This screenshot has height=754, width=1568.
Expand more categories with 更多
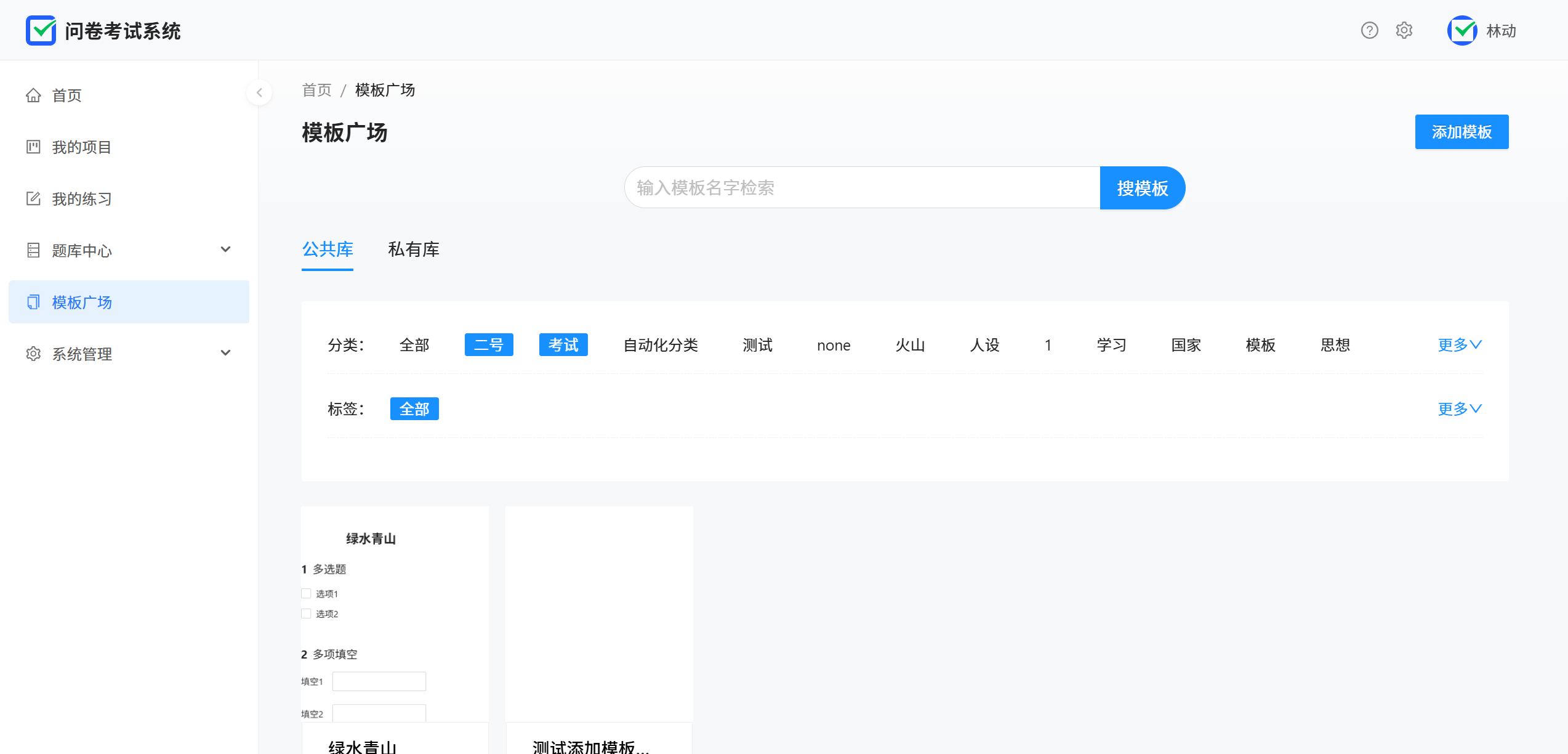click(x=1459, y=345)
